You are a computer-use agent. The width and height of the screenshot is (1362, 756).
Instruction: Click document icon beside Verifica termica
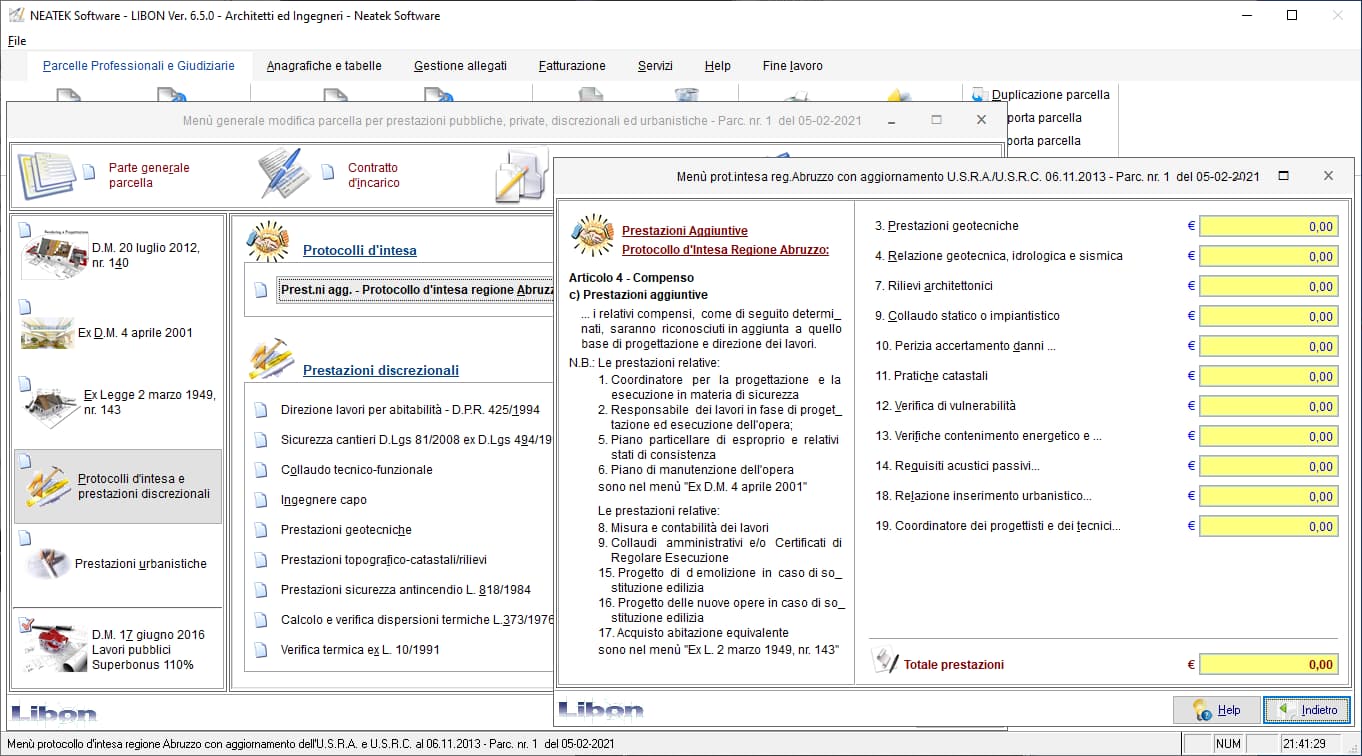261,650
